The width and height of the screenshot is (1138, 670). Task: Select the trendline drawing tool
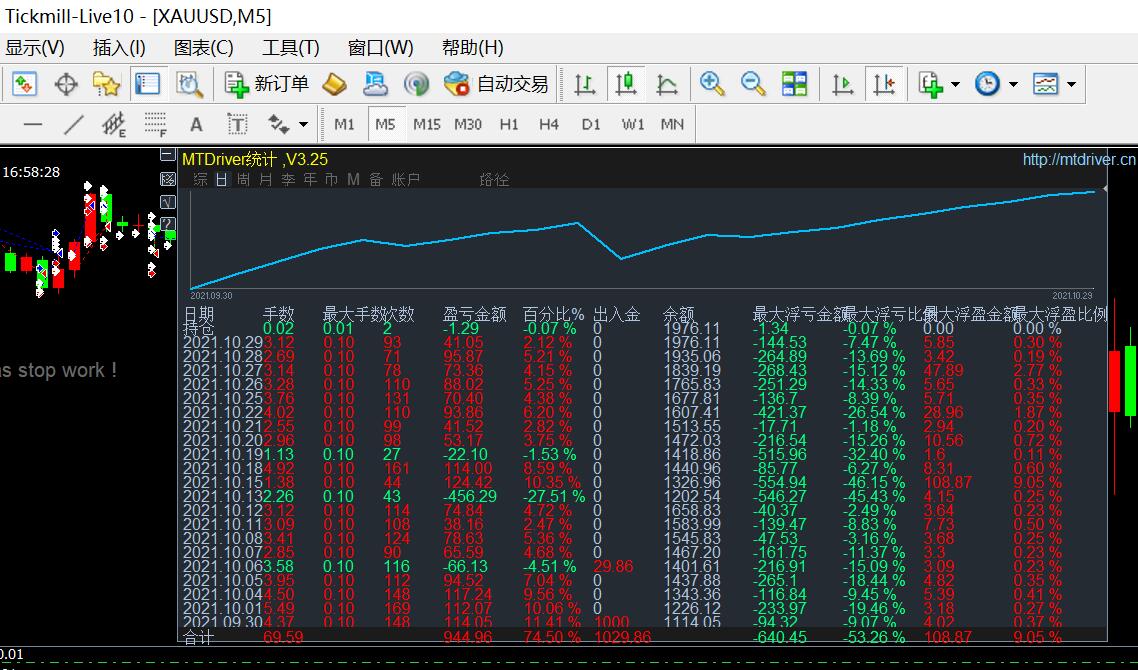point(74,125)
